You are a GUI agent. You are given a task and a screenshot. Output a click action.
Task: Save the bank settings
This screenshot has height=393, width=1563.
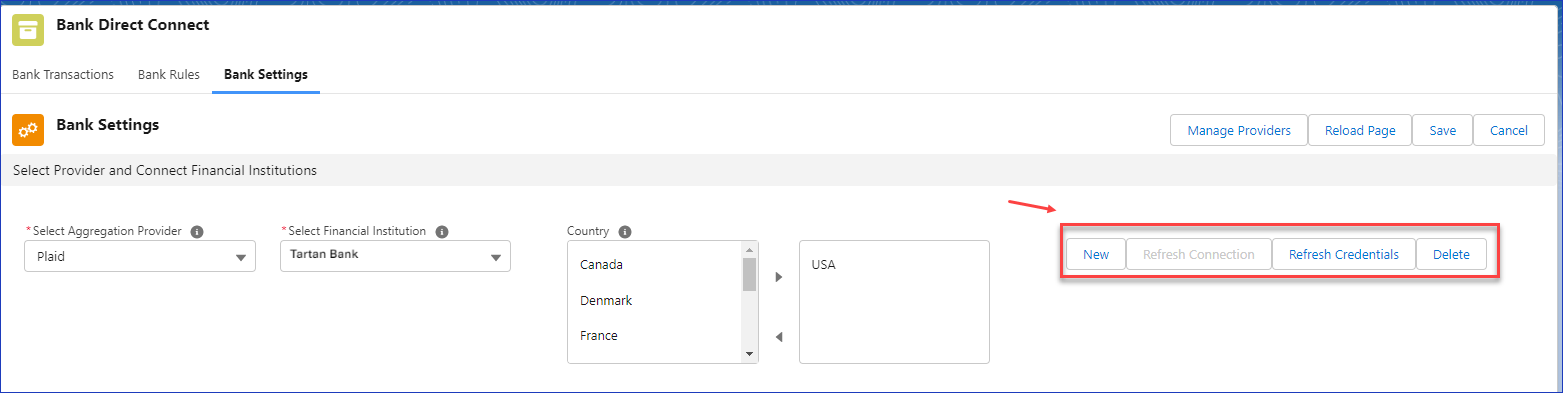1443,130
